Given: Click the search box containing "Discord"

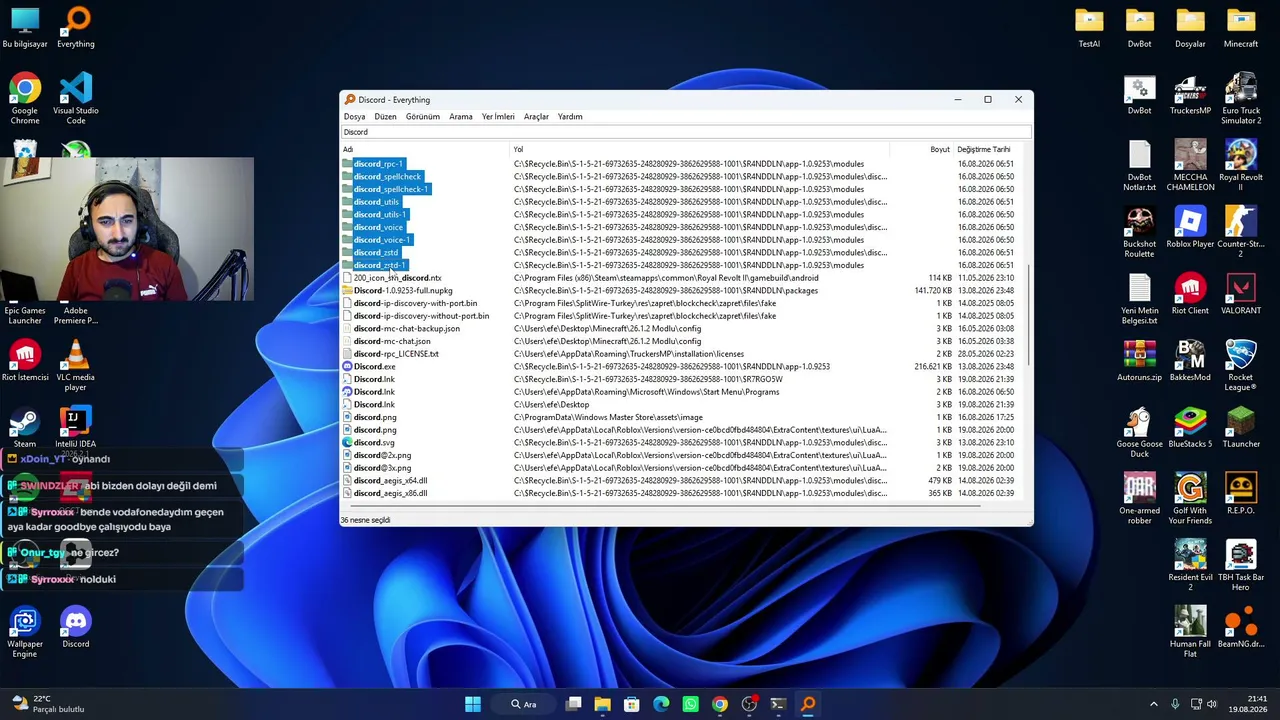Looking at the screenshot, I should 686,132.
